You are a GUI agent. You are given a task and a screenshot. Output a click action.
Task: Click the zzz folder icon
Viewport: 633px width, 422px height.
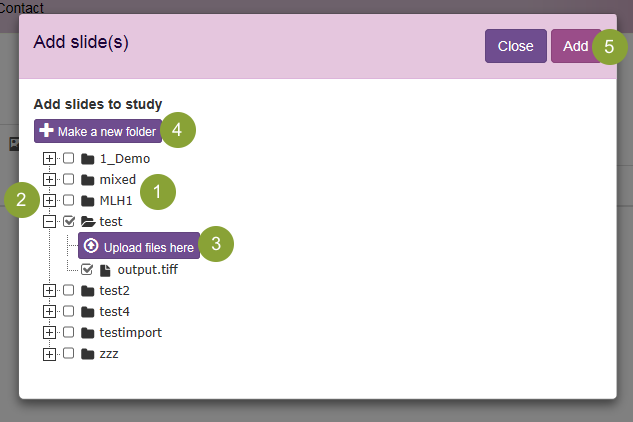pos(87,354)
